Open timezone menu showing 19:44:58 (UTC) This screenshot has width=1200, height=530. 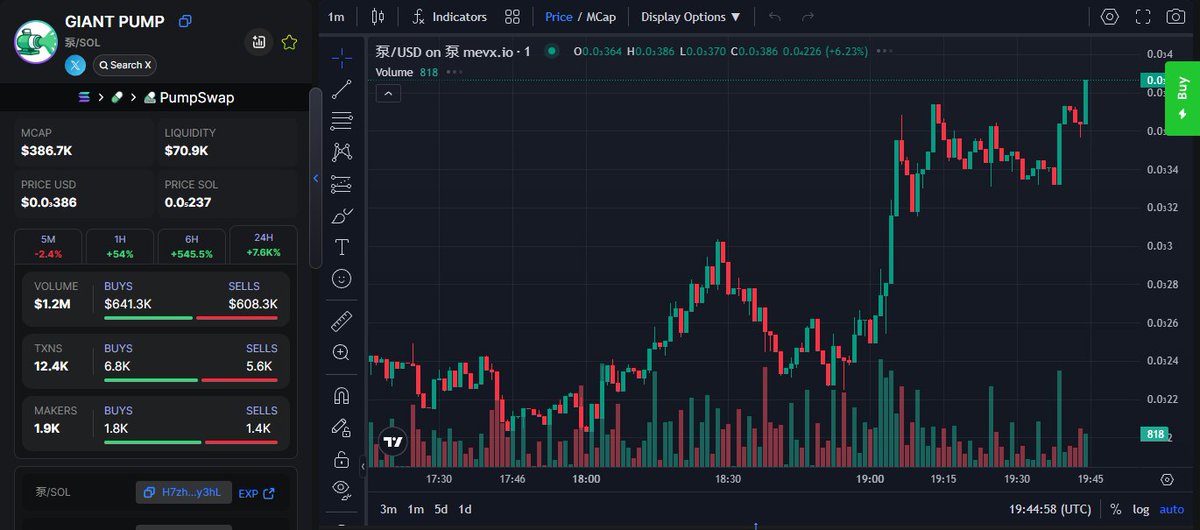[1052, 509]
